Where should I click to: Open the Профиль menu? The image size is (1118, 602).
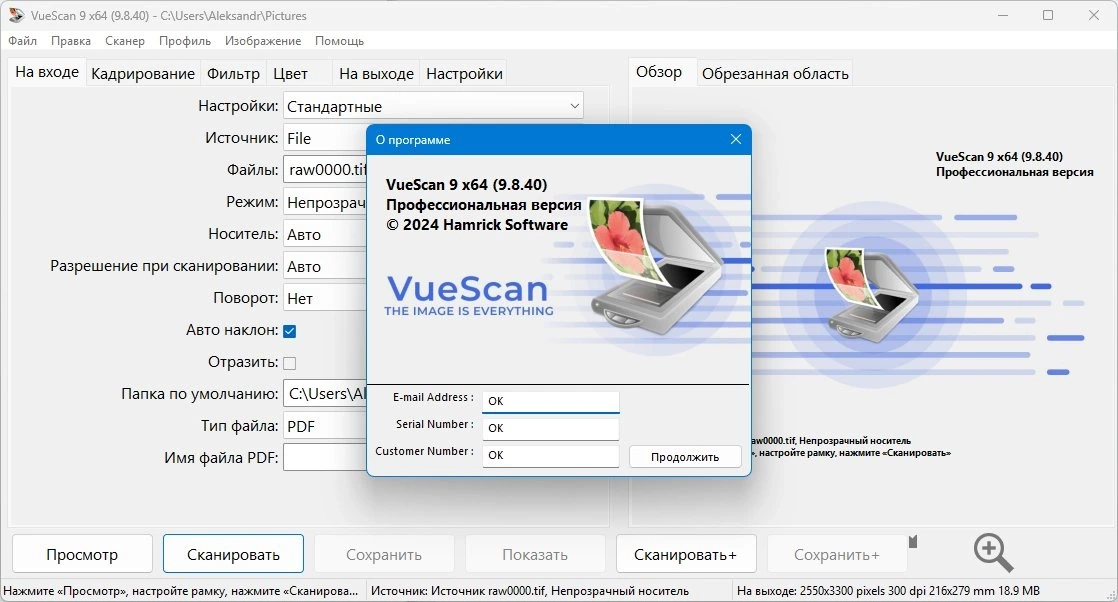pyautogui.click(x=185, y=41)
